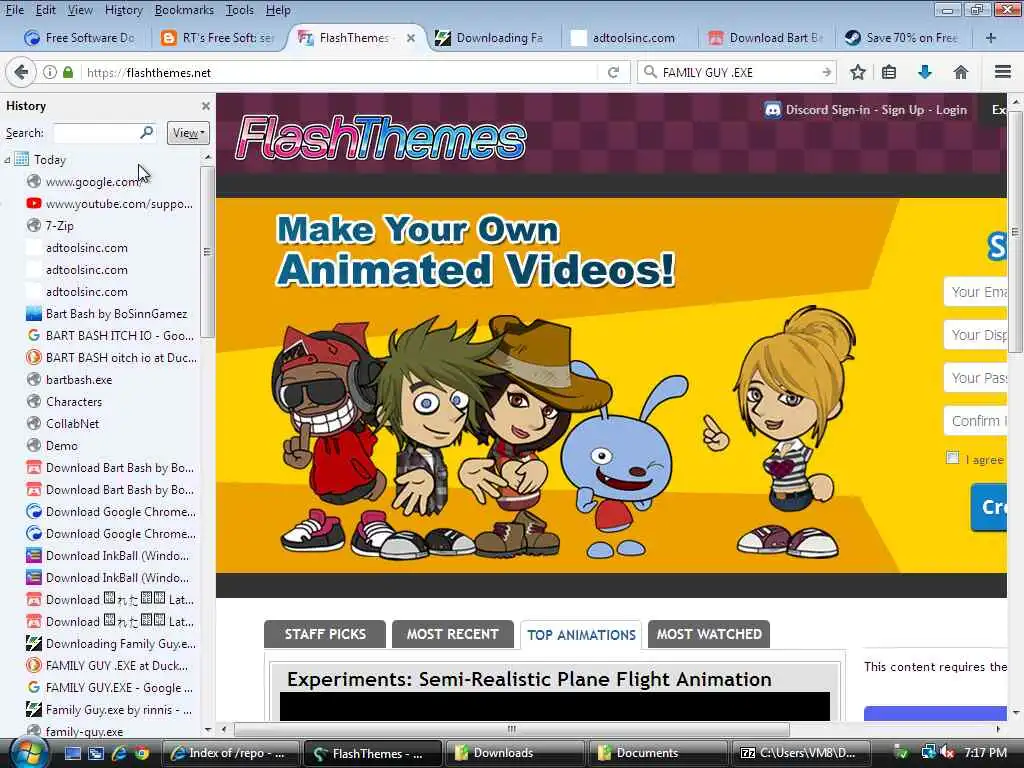
Task: Show bookmarks list icon in toolbar
Action: (889, 72)
